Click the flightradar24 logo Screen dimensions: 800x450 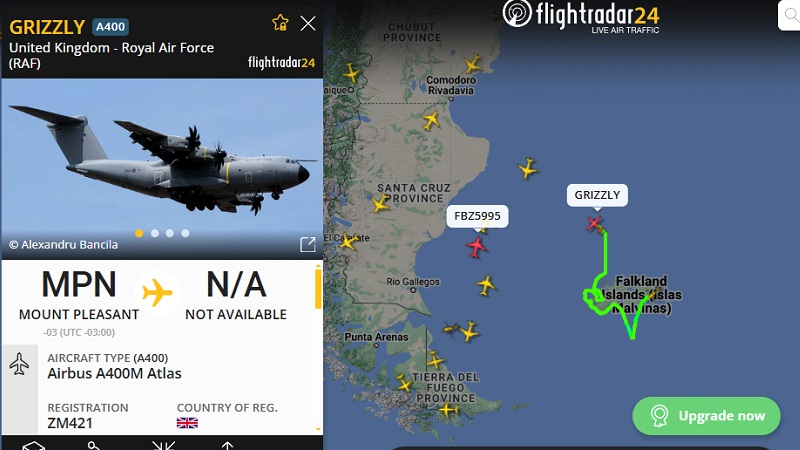pos(581,17)
